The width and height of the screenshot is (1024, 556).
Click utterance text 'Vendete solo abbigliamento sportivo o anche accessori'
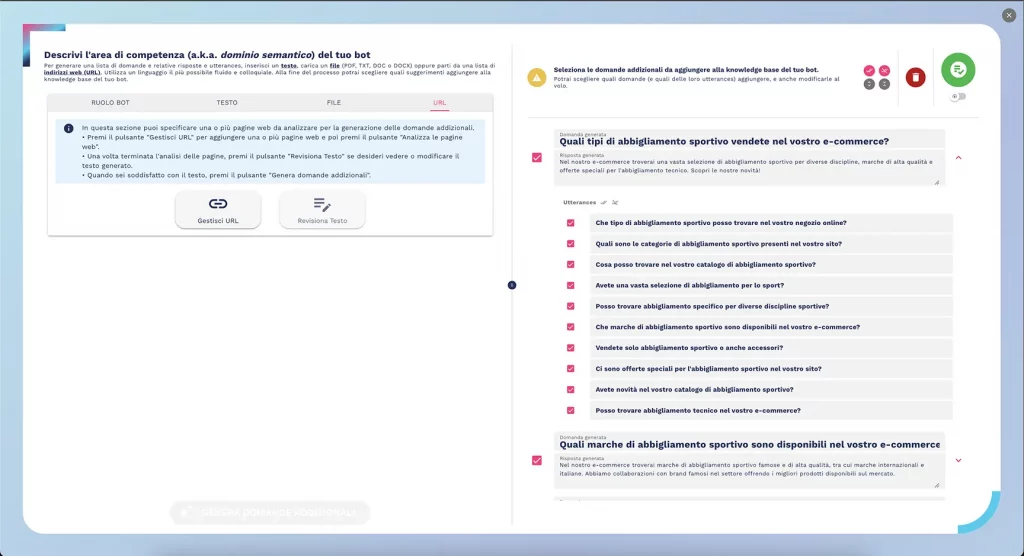pos(689,348)
